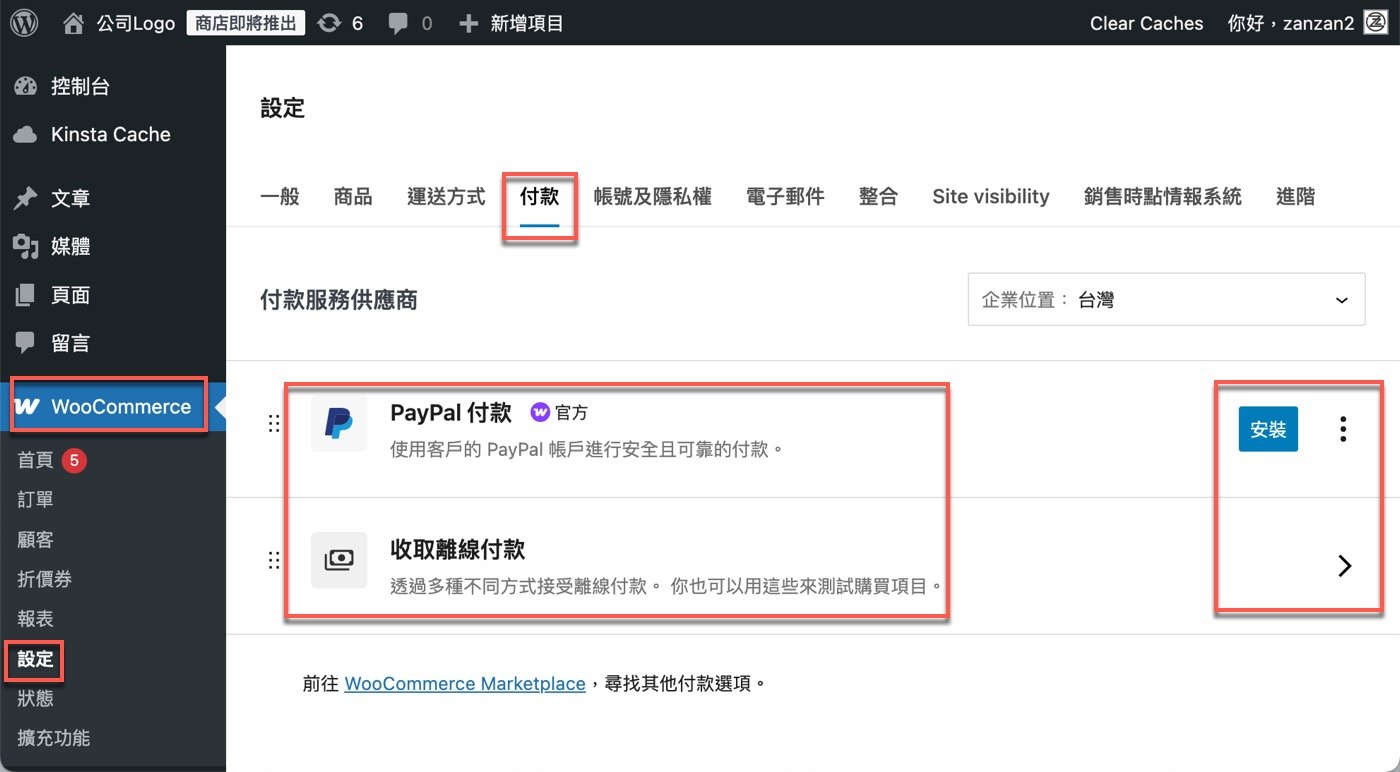The image size is (1400, 772).
Task: Click the home icon beside 公司Logo
Action: pos(73,23)
